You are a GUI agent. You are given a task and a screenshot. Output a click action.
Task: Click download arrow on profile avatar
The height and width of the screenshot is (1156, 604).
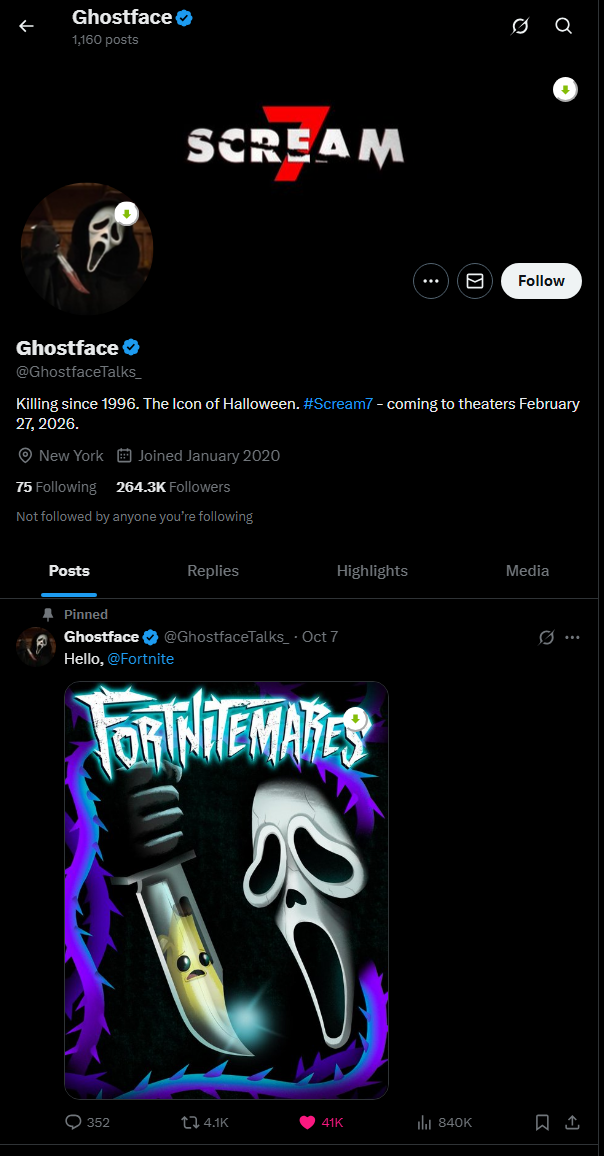[127, 214]
